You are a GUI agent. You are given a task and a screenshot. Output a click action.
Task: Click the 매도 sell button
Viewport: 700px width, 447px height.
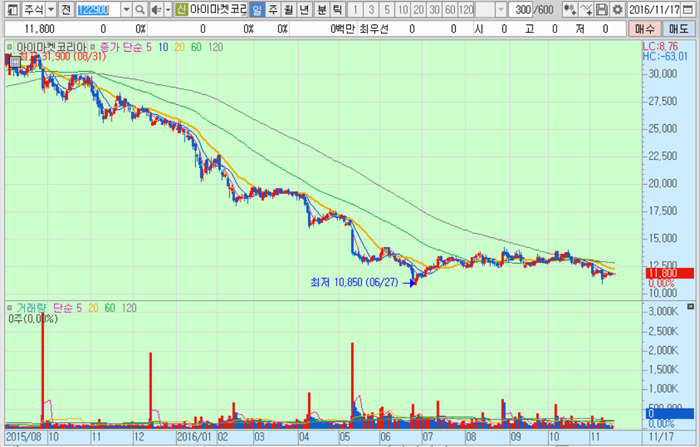point(678,30)
